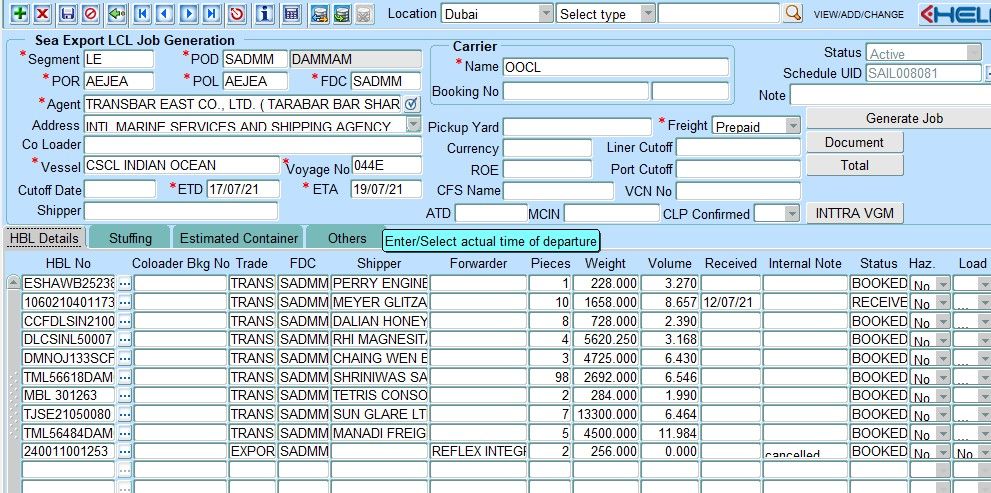Click the green arrow Exit icon

[x=116, y=13]
